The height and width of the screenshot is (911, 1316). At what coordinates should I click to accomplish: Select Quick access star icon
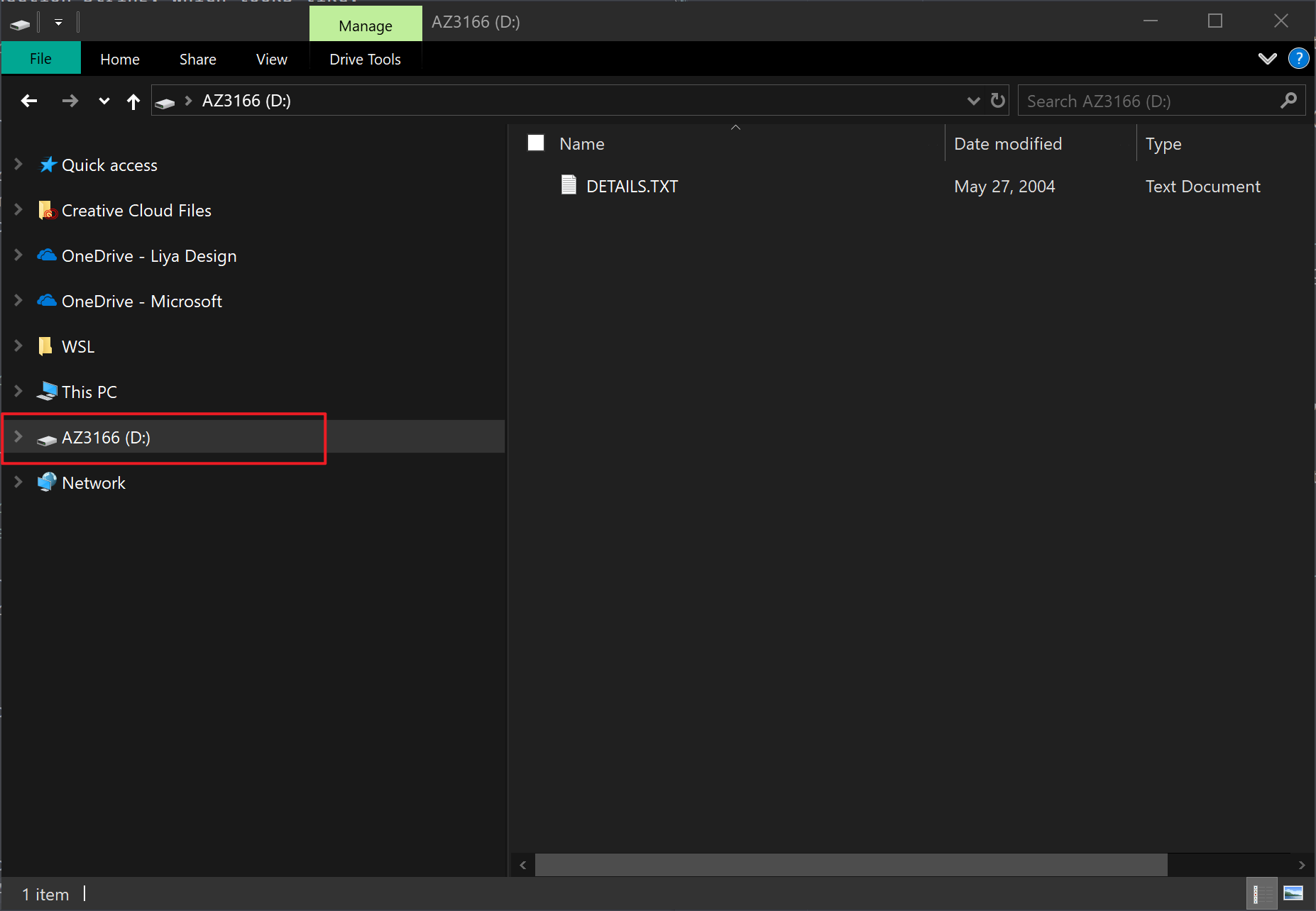[x=48, y=165]
